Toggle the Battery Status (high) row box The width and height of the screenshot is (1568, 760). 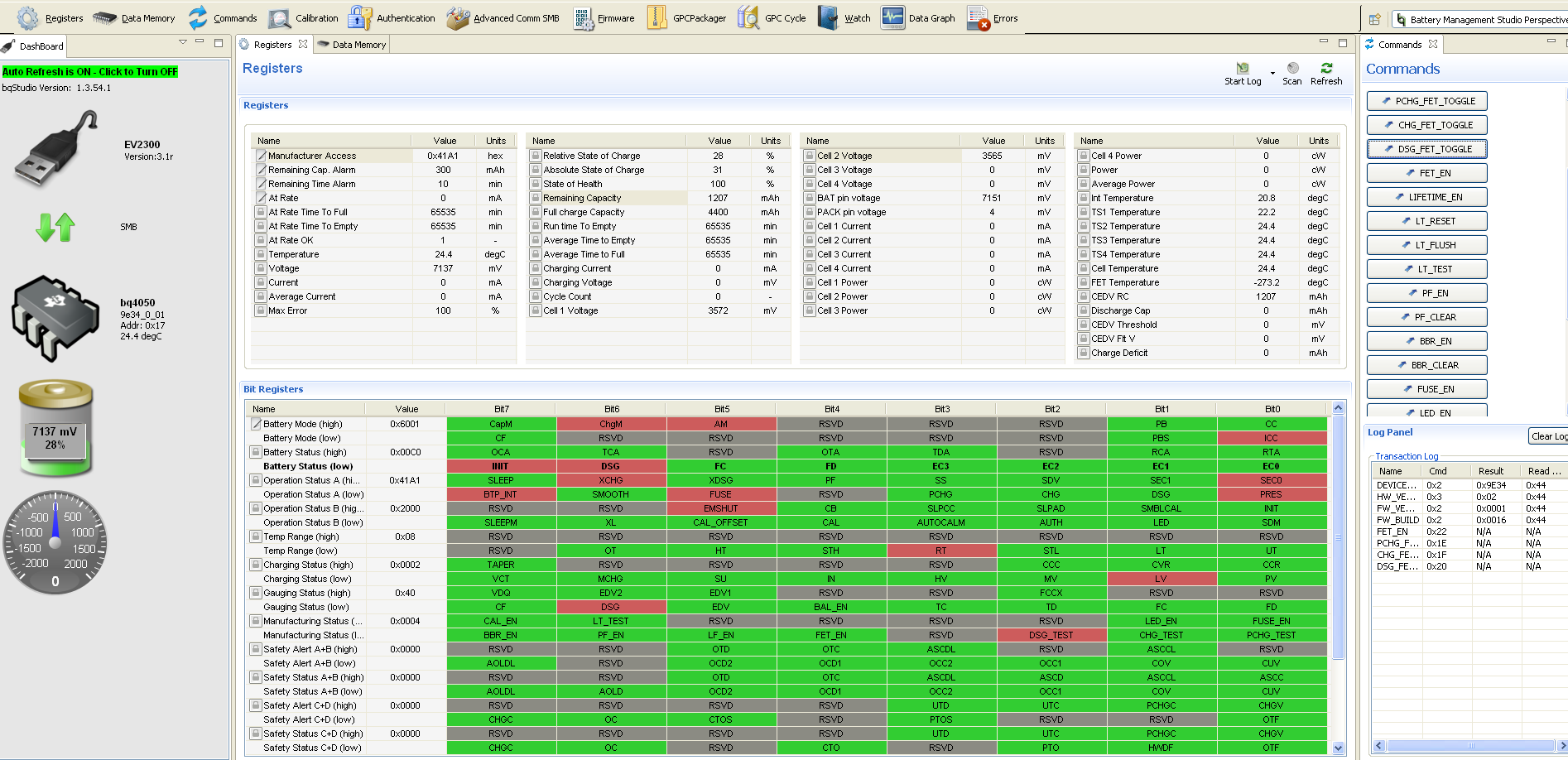tap(257, 452)
